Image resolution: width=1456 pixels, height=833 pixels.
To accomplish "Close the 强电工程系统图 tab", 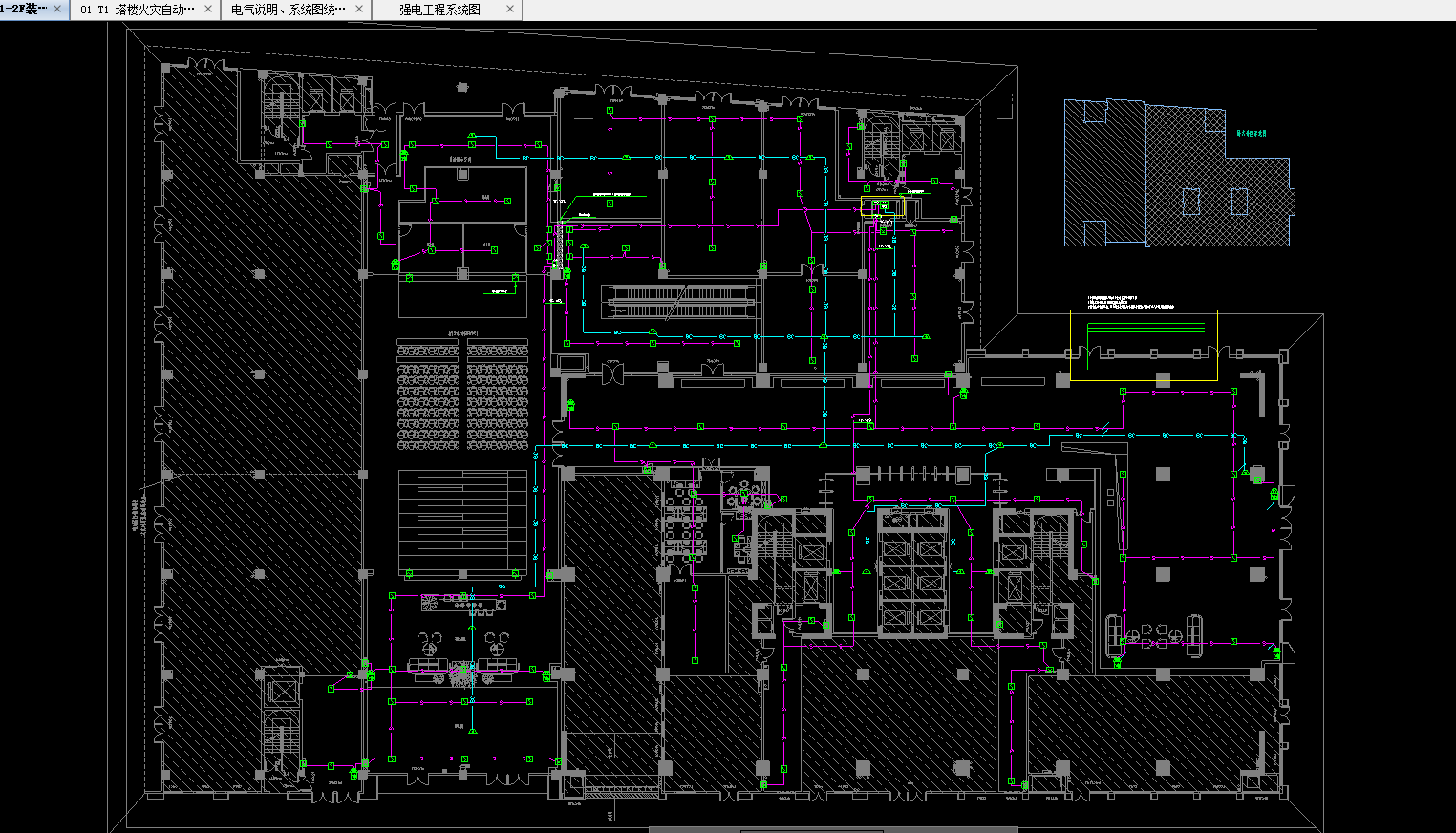I will 510,9.
